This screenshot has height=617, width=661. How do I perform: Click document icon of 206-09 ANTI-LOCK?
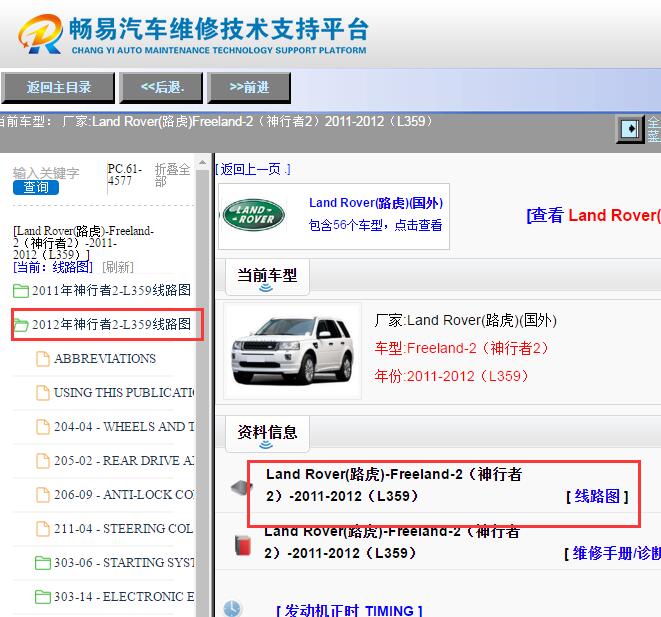click(x=43, y=494)
